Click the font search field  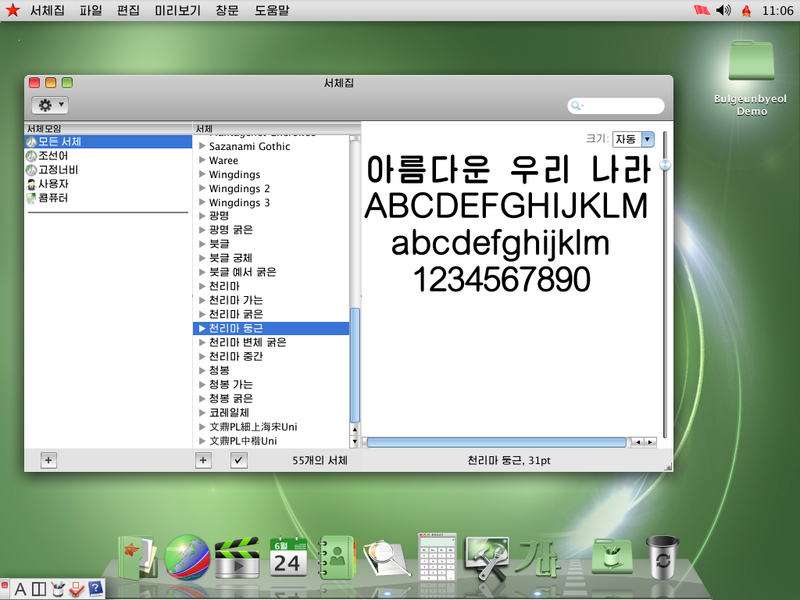click(620, 105)
